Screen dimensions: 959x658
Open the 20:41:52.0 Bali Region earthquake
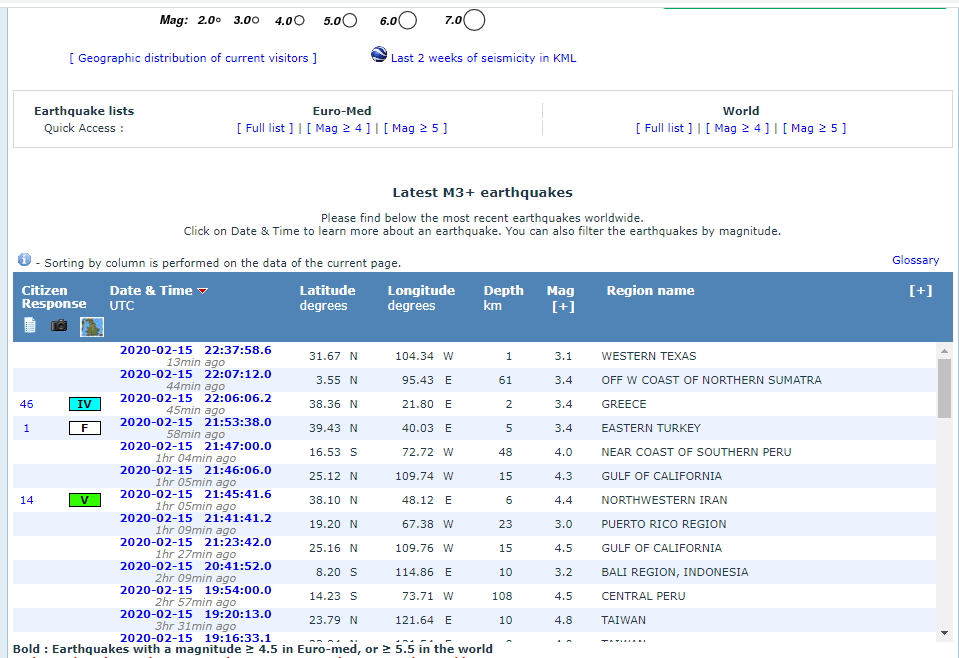coord(196,566)
